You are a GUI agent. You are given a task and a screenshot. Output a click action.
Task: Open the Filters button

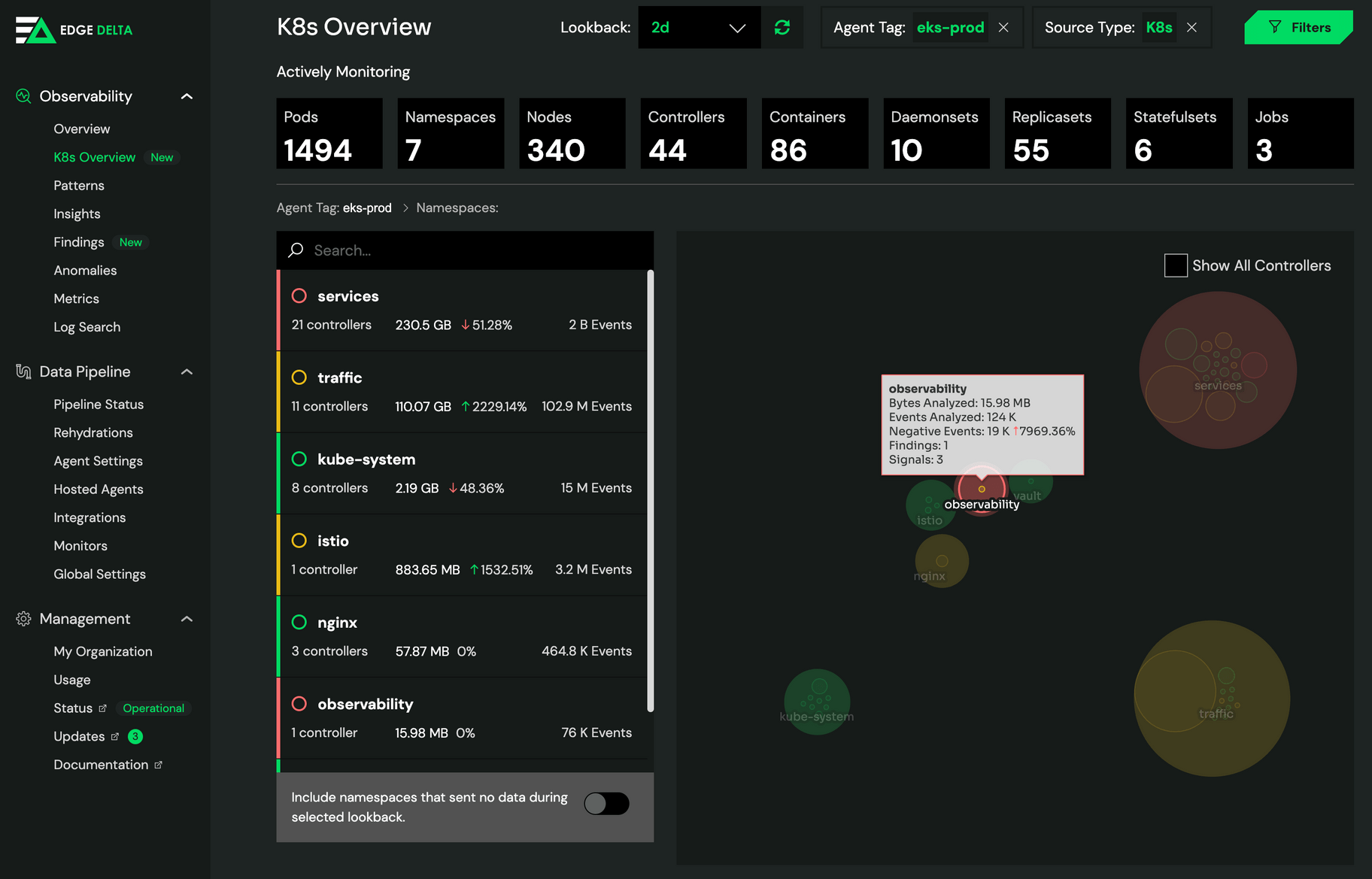coord(1298,28)
